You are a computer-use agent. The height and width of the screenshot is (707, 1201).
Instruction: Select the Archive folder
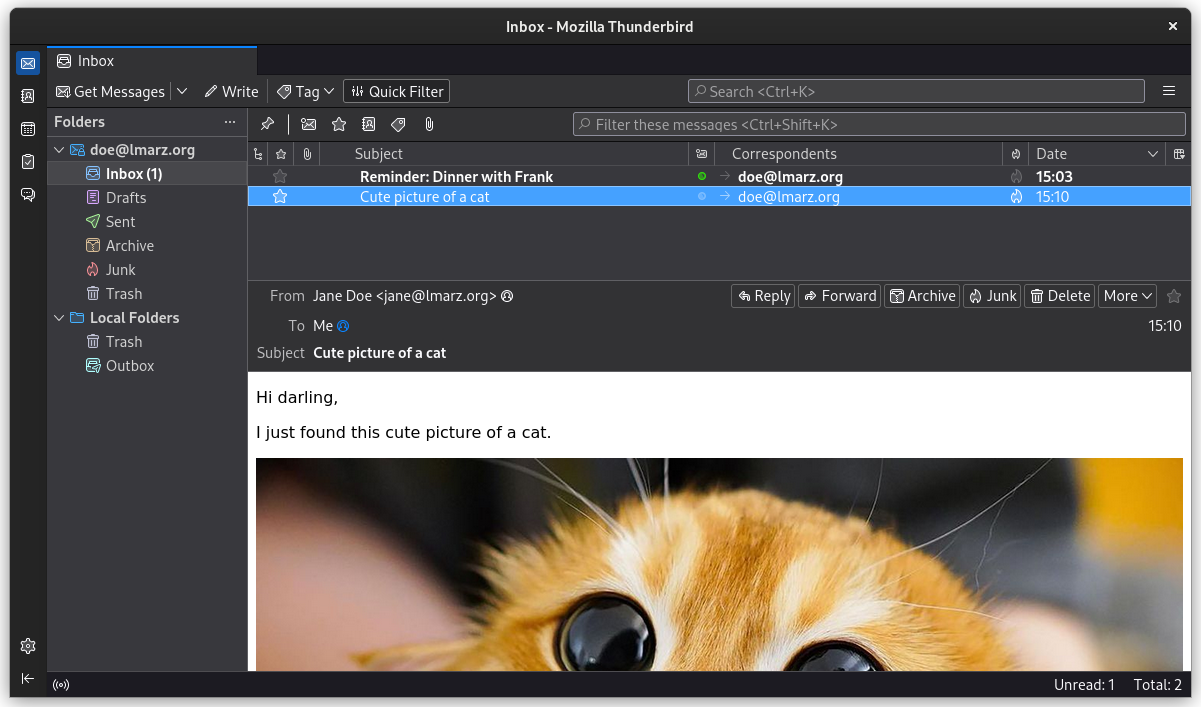pos(146,246)
